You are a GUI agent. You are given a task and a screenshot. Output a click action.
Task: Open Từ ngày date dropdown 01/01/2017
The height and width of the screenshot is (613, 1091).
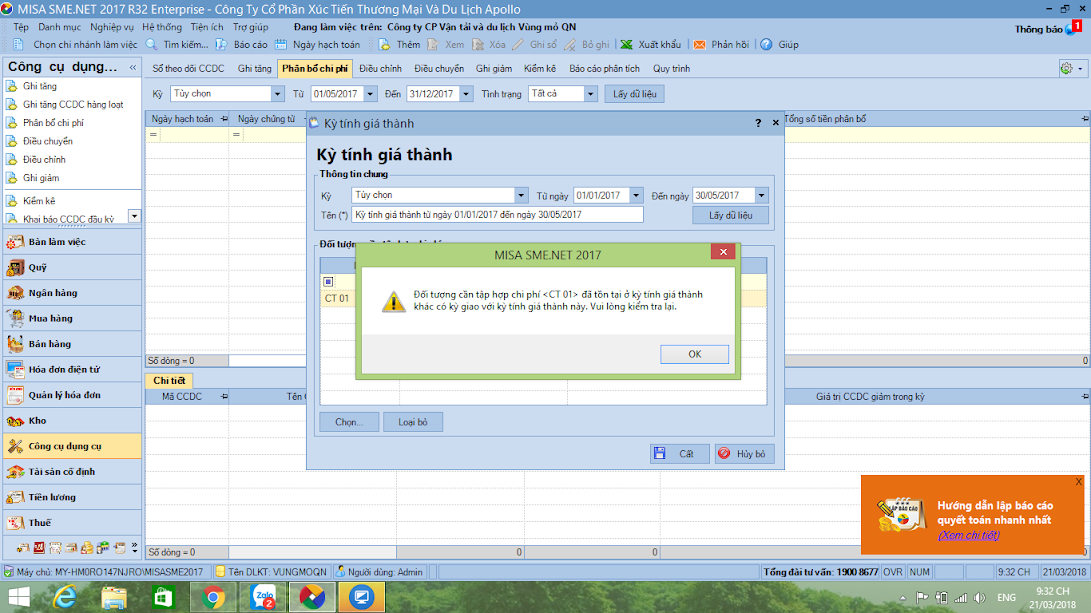pyautogui.click(x=636, y=196)
